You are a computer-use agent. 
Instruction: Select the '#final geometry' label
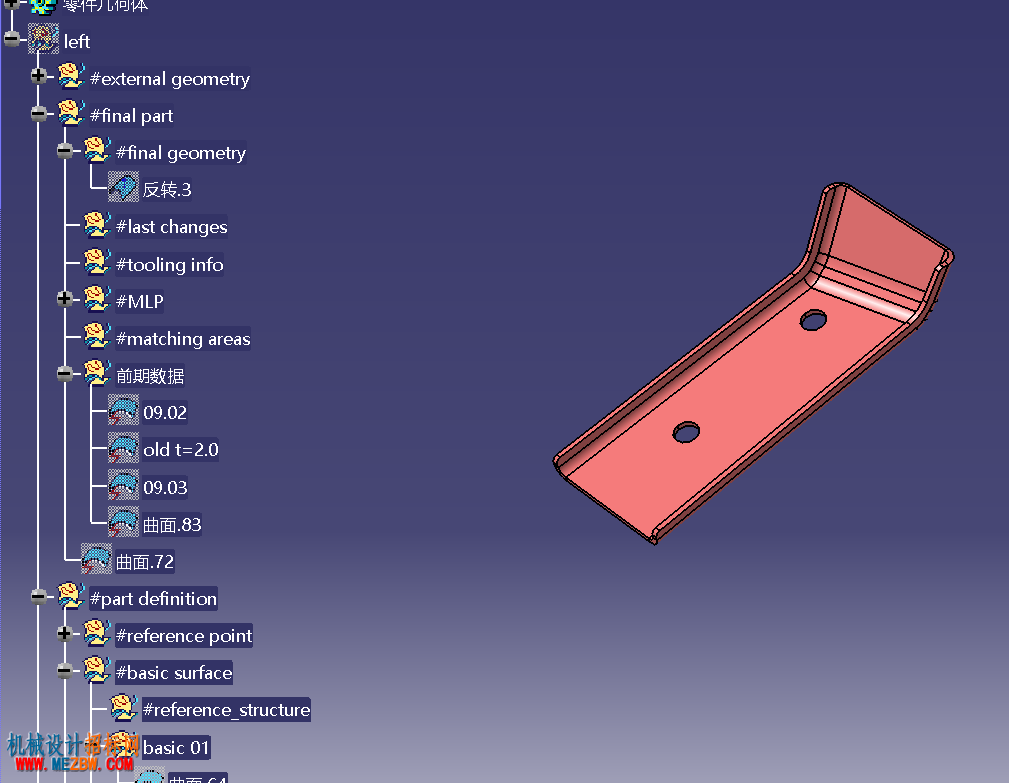coord(181,153)
